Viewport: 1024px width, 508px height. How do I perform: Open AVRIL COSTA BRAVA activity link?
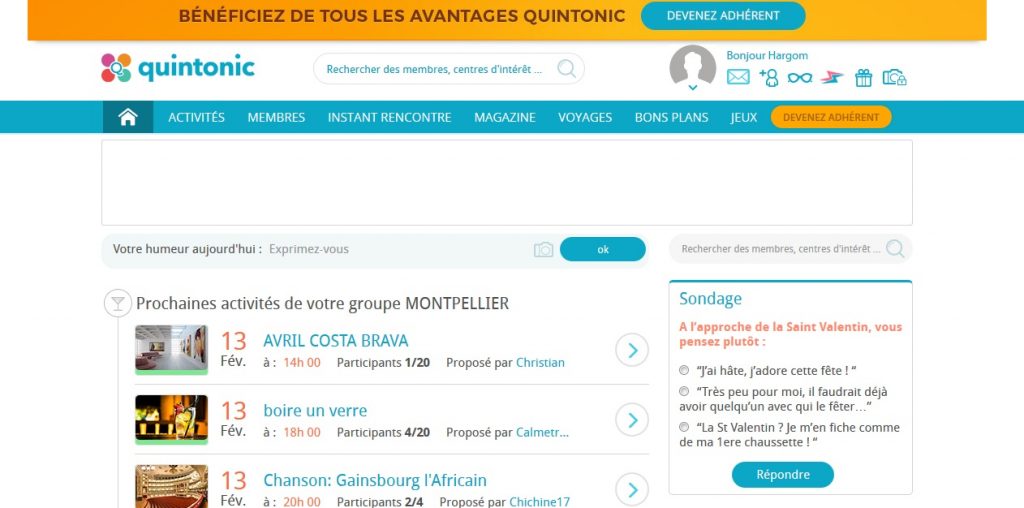[x=336, y=341]
